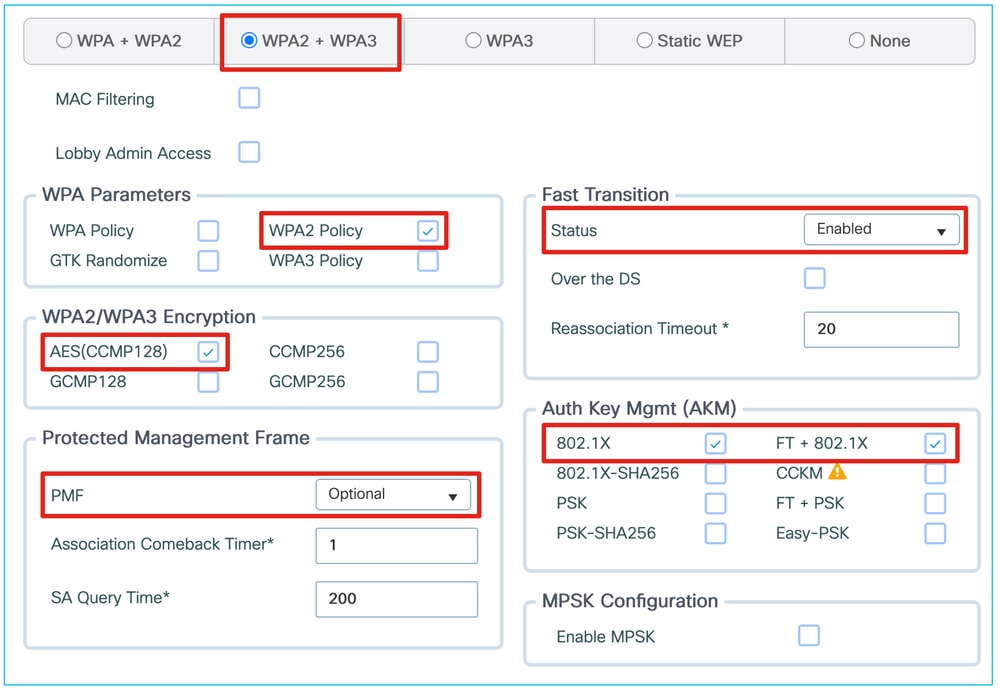Uncheck the AES(CCMP128) encryption checkbox
Screen dimensions: 999x690
pos(208,352)
